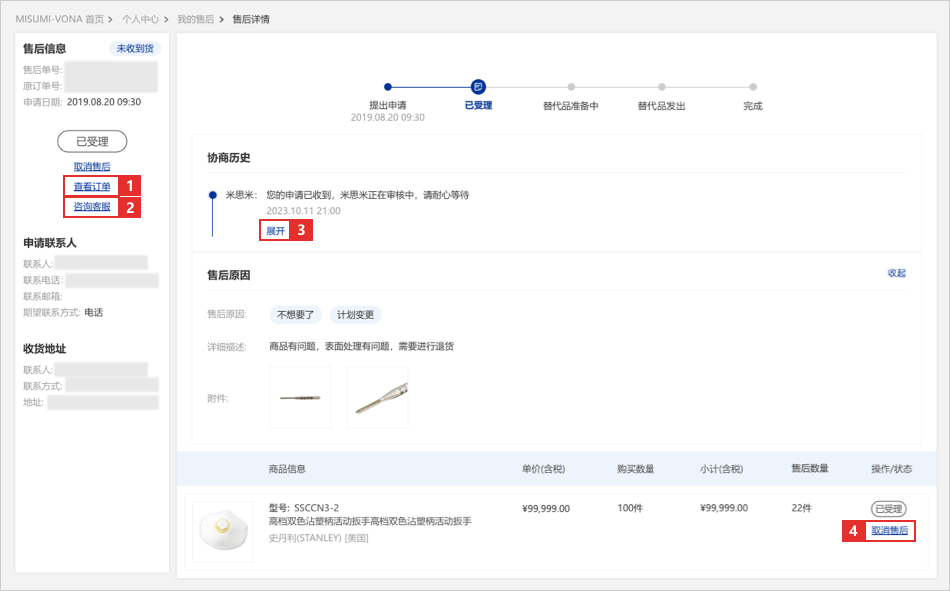Collapse the 售后原因 section with 收起
The height and width of the screenshot is (591, 950).
pos(896,273)
